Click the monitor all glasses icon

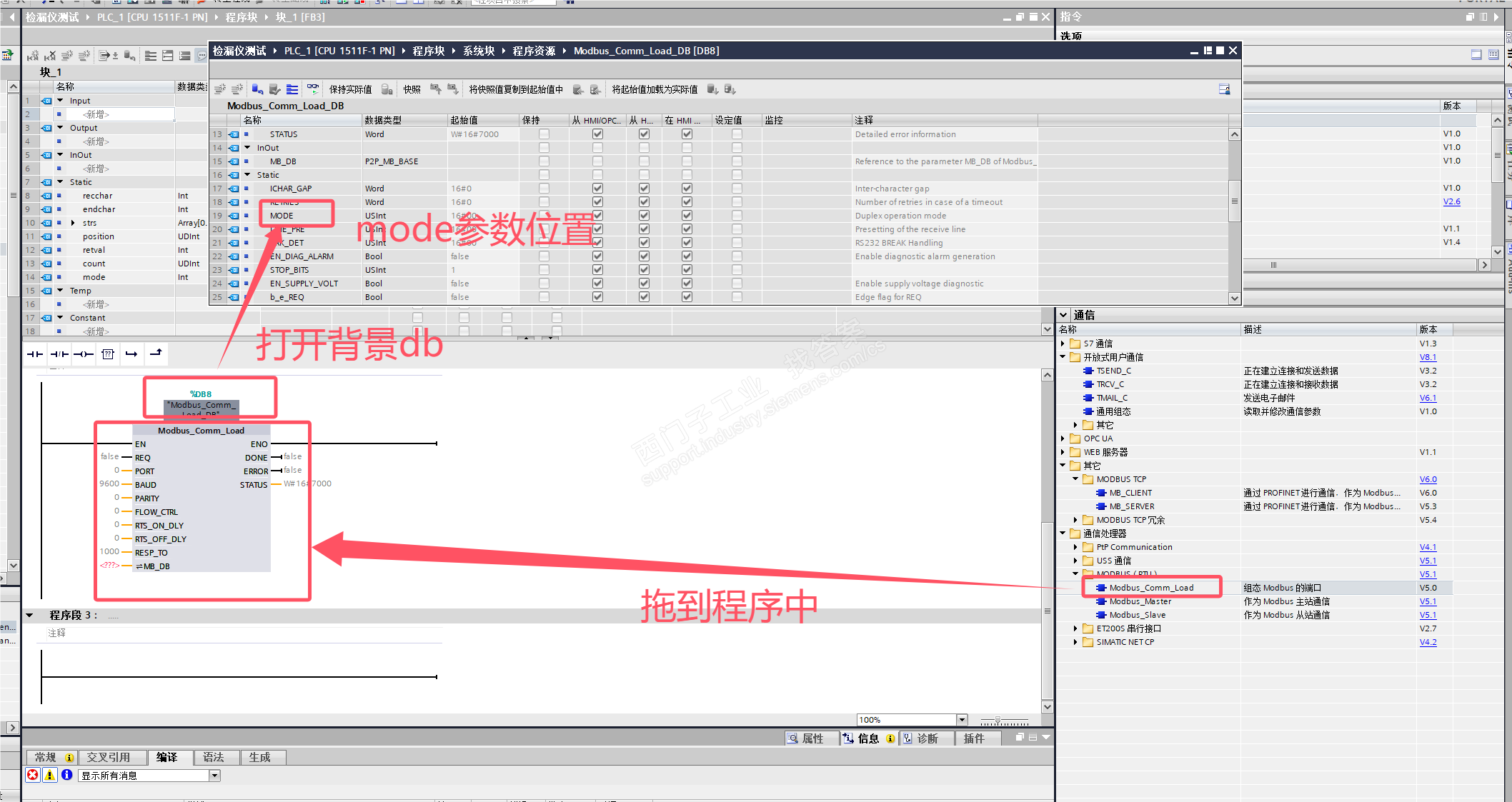pyautogui.click(x=313, y=89)
